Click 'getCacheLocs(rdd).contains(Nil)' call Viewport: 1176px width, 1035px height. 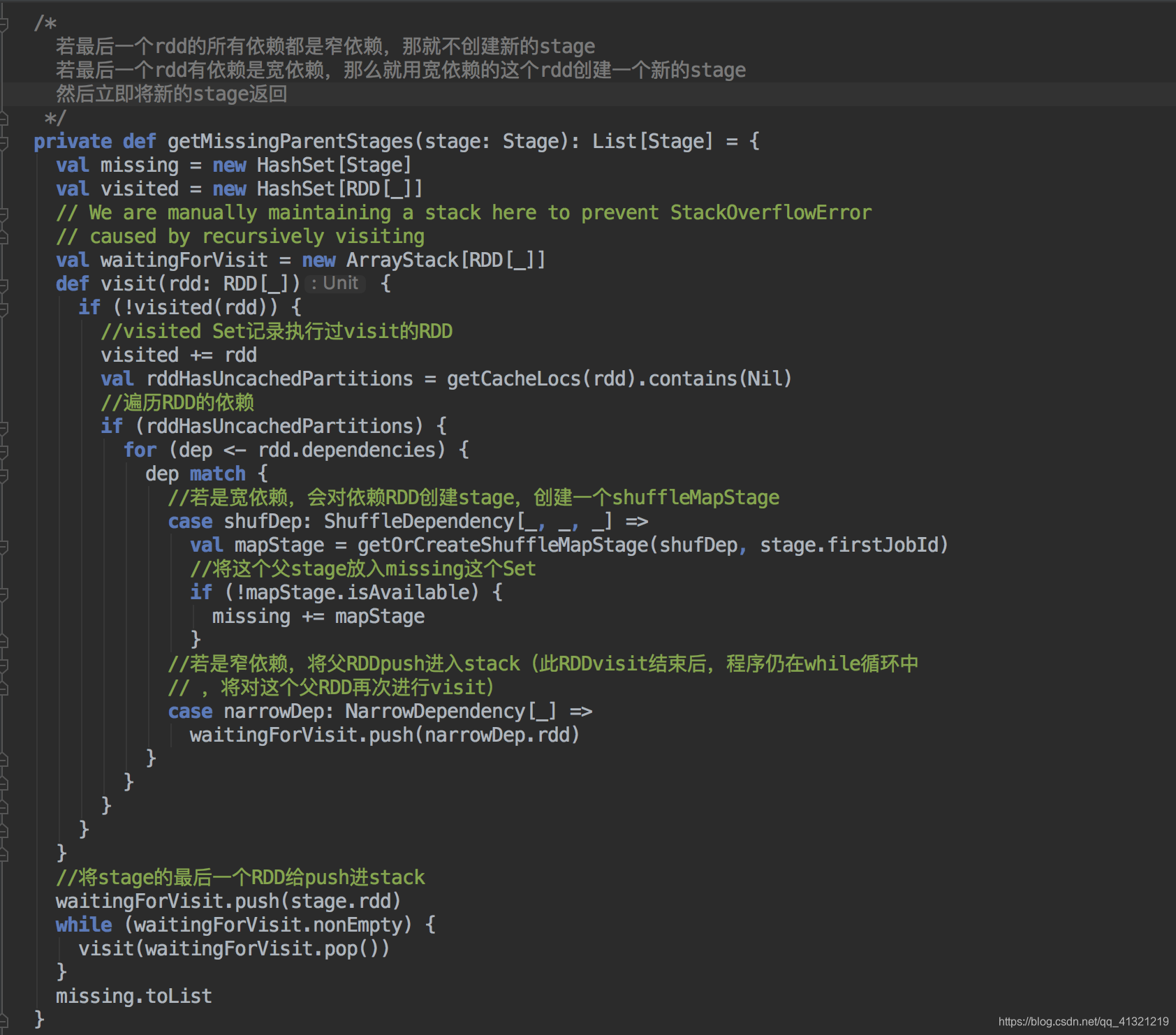point(619,379)
